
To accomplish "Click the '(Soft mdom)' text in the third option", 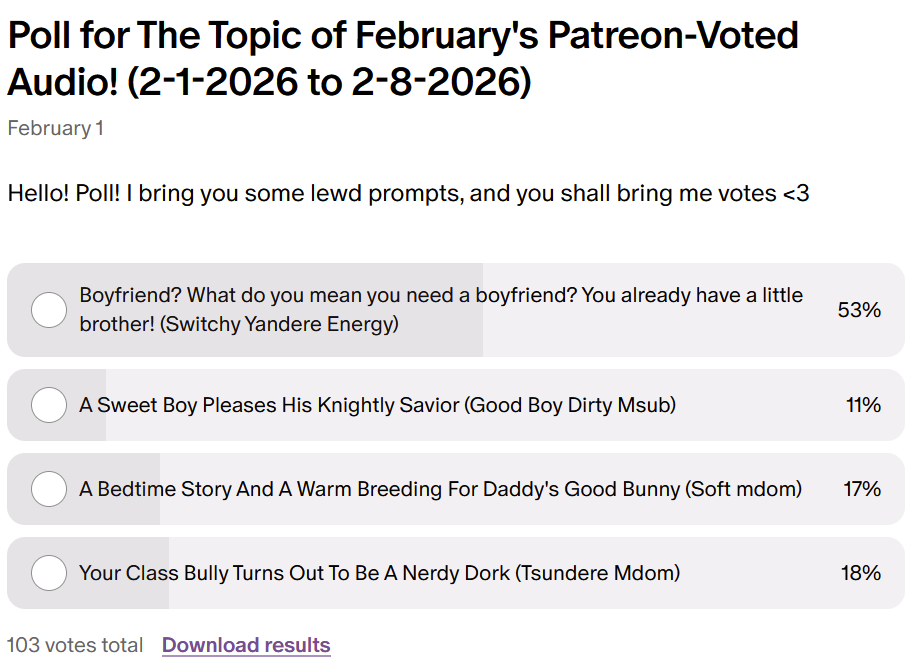I will 743,489.
